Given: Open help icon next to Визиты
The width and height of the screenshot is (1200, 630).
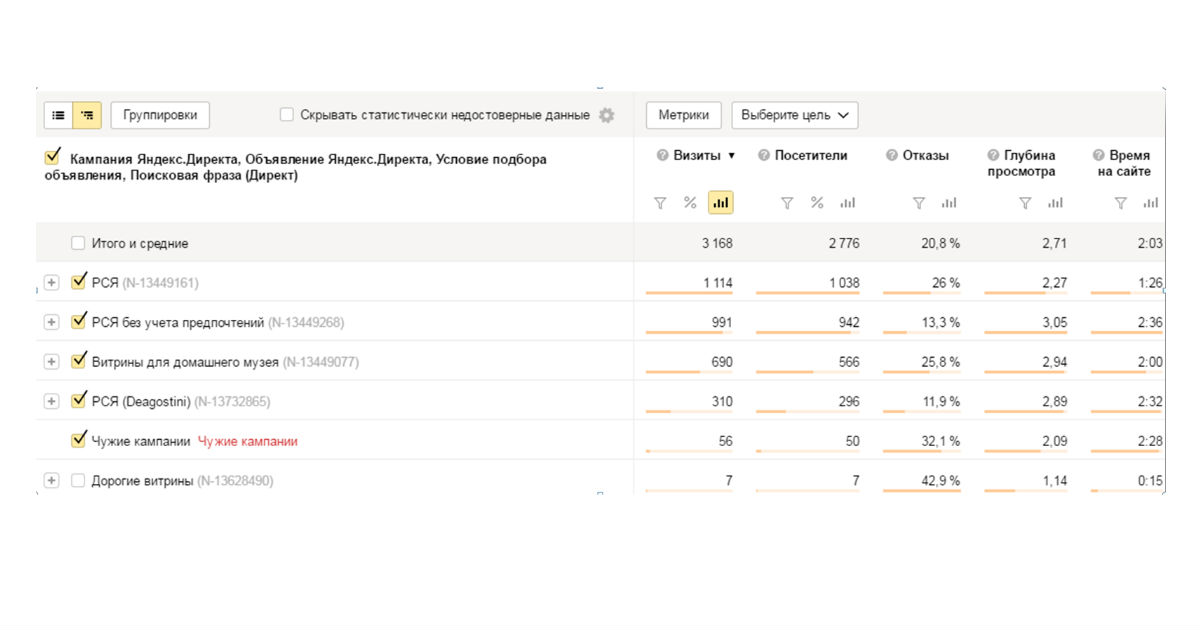Looking at the screenshot, I should [662, 156].
